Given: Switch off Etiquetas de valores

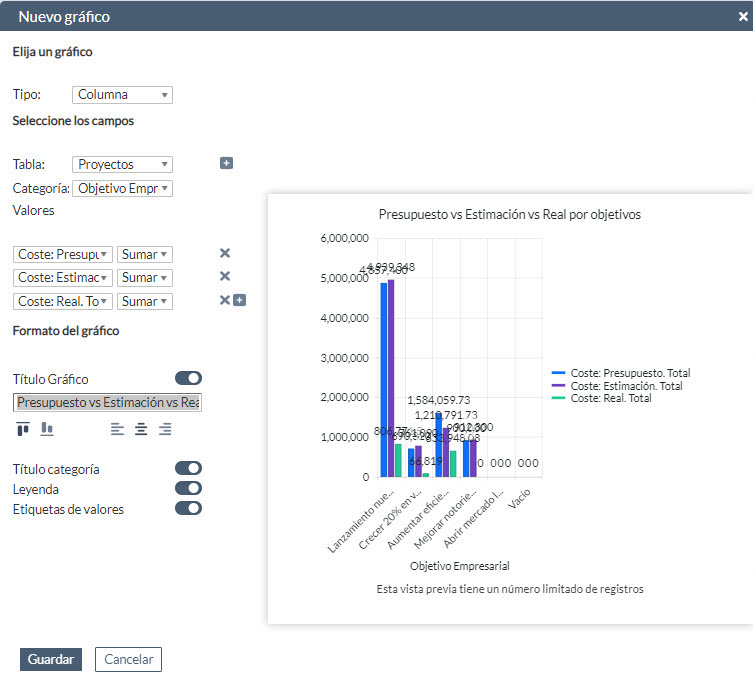Looking at the screenshot, I should (188, 508).
